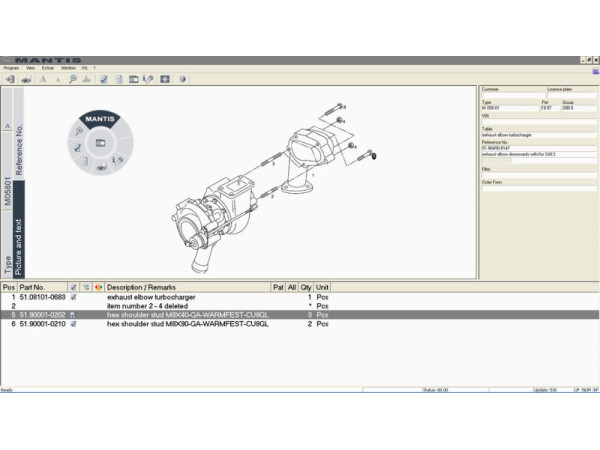
Task: Select the exhaust elbow turbocharger row
Action: 150,297
